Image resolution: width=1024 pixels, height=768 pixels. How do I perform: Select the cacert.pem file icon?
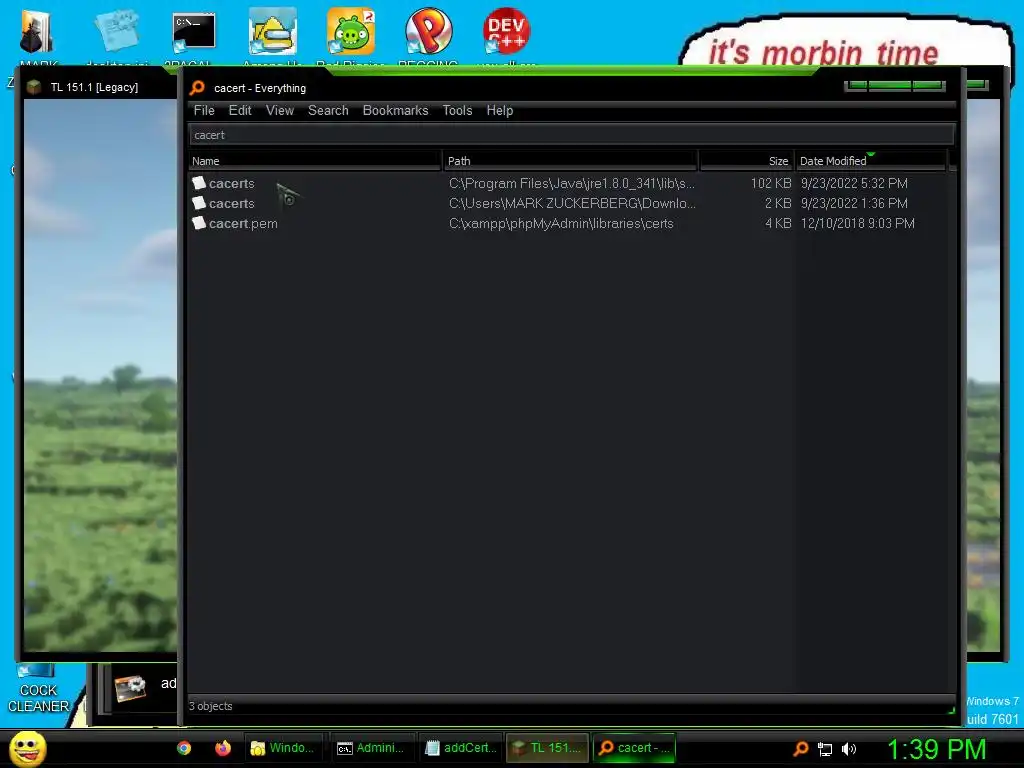point(199,223)
